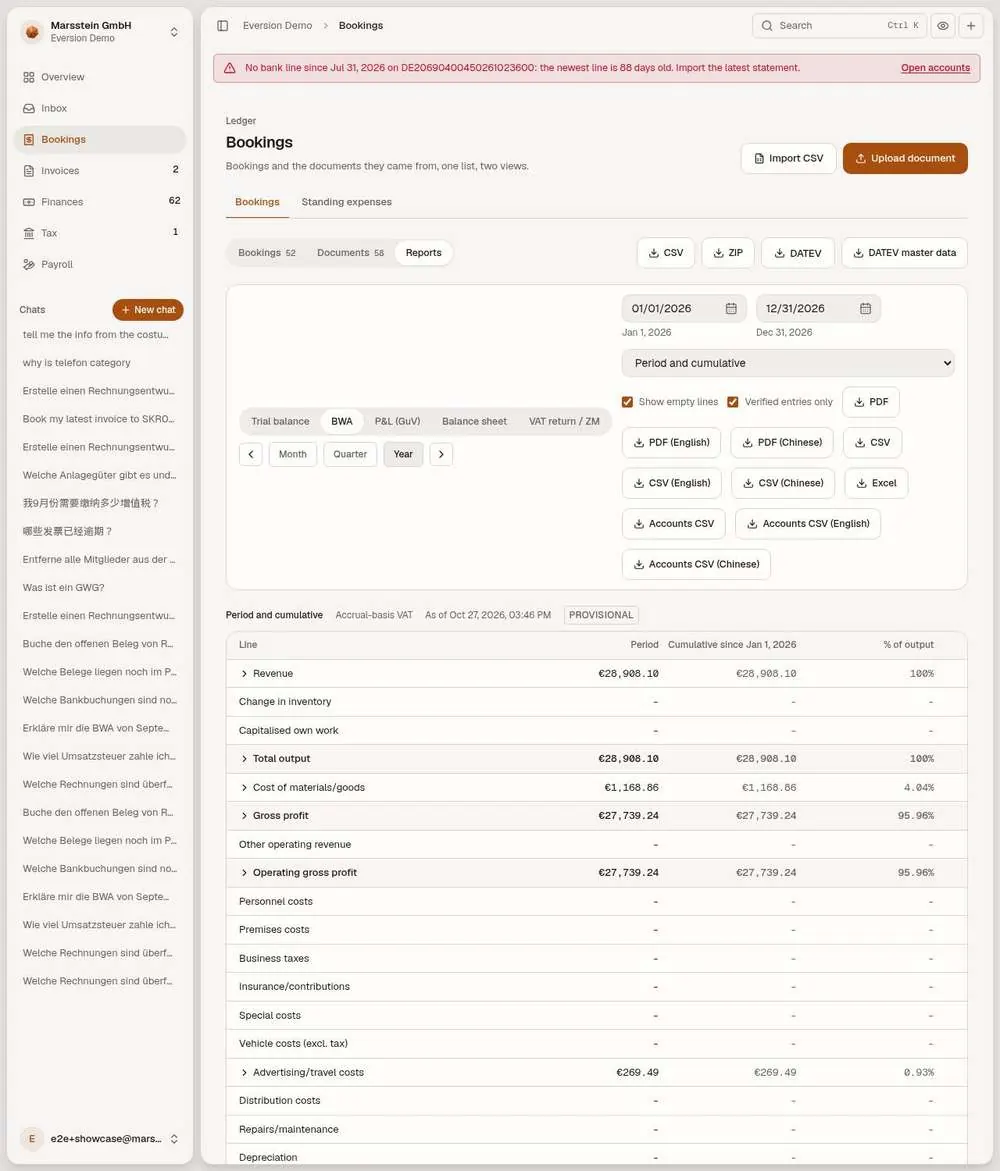Go to previous period arrow
Image resolution: width=1000 pixels, height=1171 pixels.
pyautogui.click(x=251, y=454)
